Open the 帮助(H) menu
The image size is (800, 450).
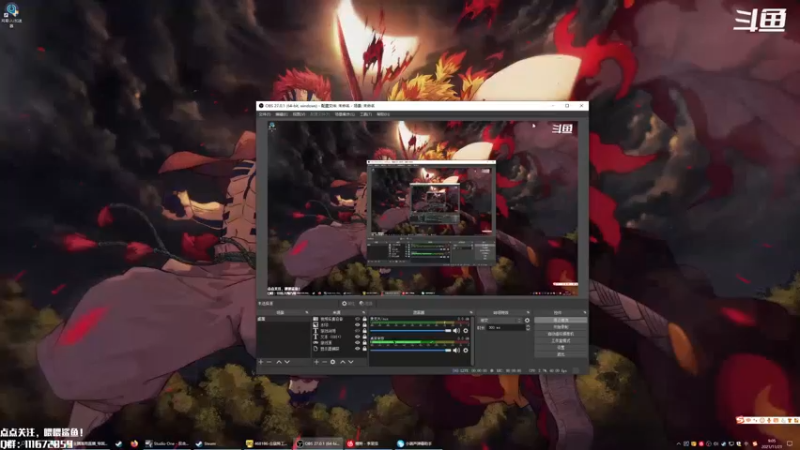point(383,114)
